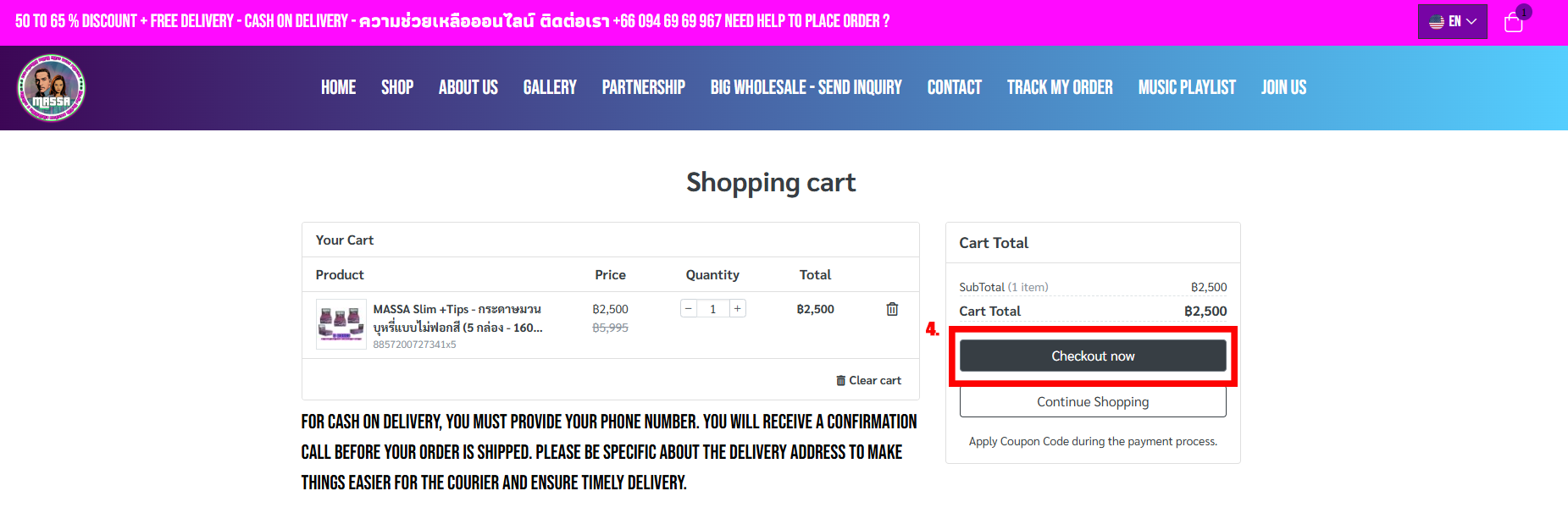Open the MASSA Slim product thumbnail
Screen dimensions: 1568x513
(341, 324)
